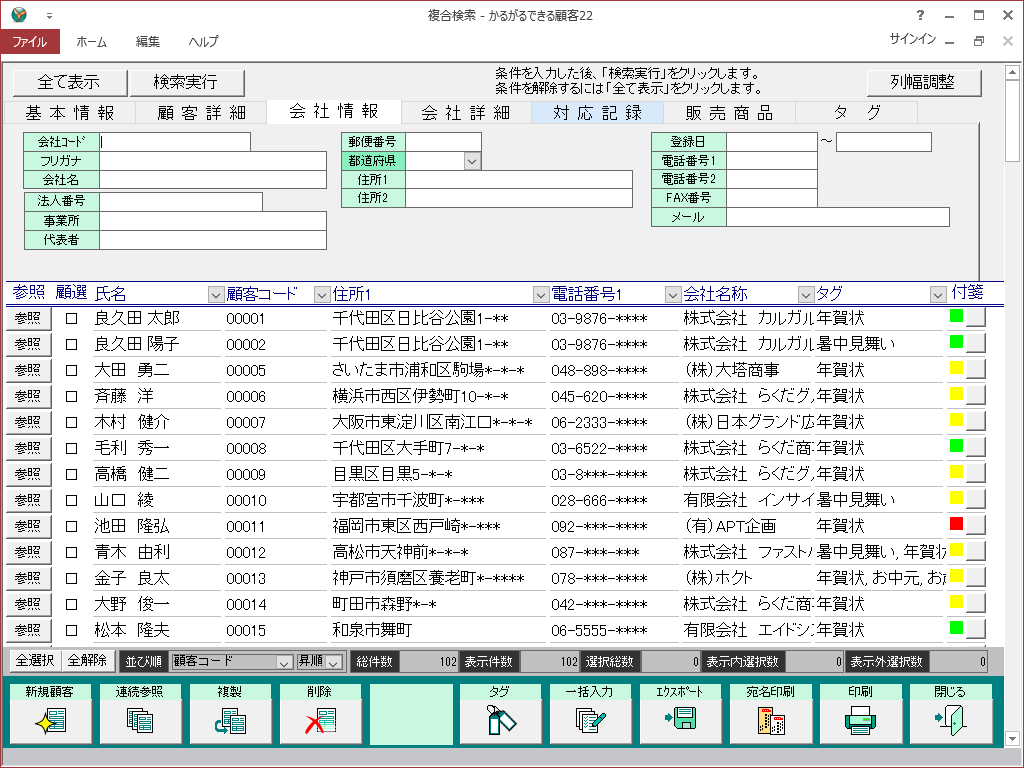Image resolution: width=1024 pixels, height=768 pixels.
Task: Open the 編集 menu
Action: pyautogui.click(x=148, y=42)
